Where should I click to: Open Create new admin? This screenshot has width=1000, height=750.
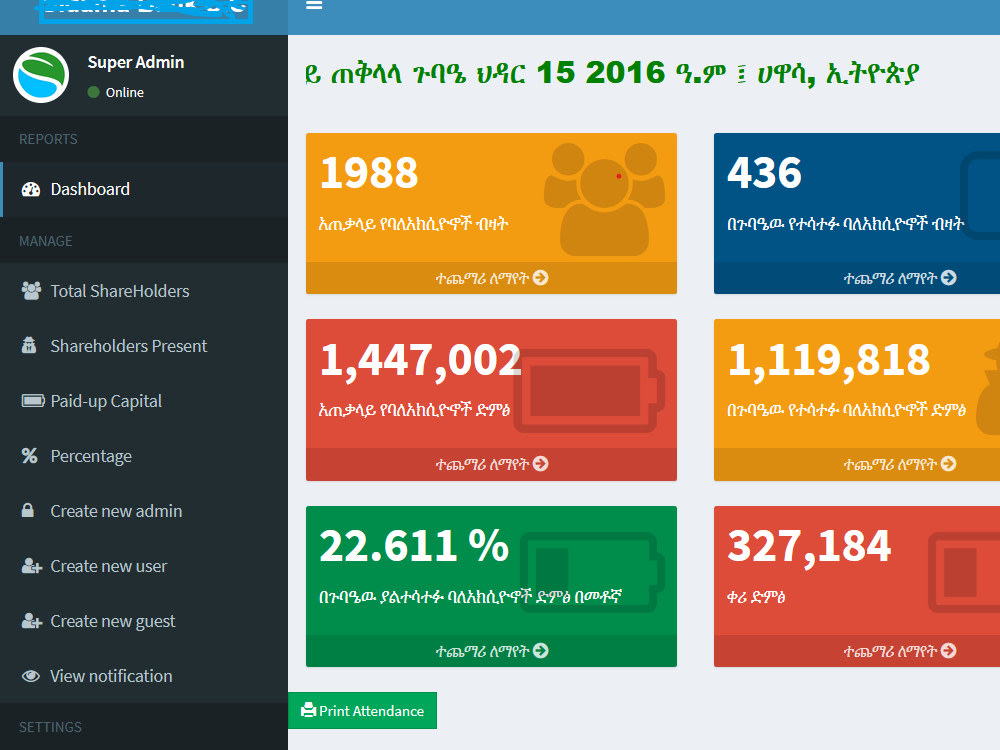[144, 511]
